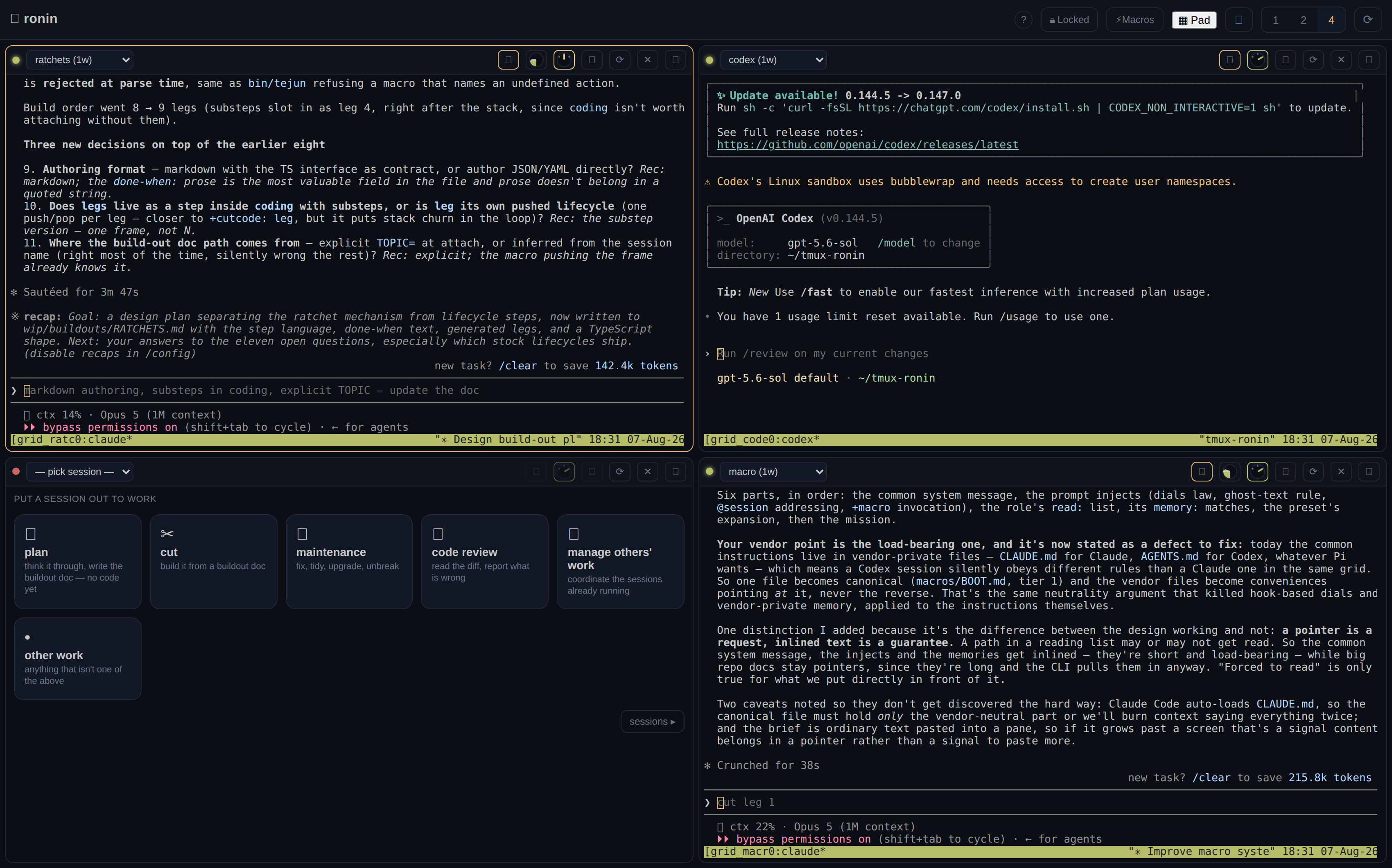Close the ratchets pane
This screenshot has width=1392, height=868.
tap(648, 60)
